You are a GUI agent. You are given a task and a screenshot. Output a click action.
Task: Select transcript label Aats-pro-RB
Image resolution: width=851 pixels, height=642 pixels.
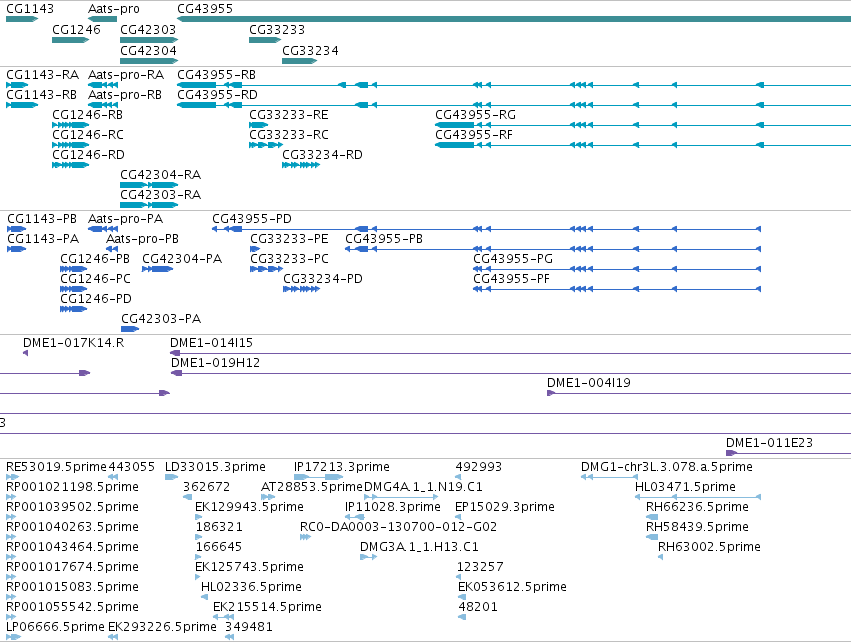click(x=125, y=94)
